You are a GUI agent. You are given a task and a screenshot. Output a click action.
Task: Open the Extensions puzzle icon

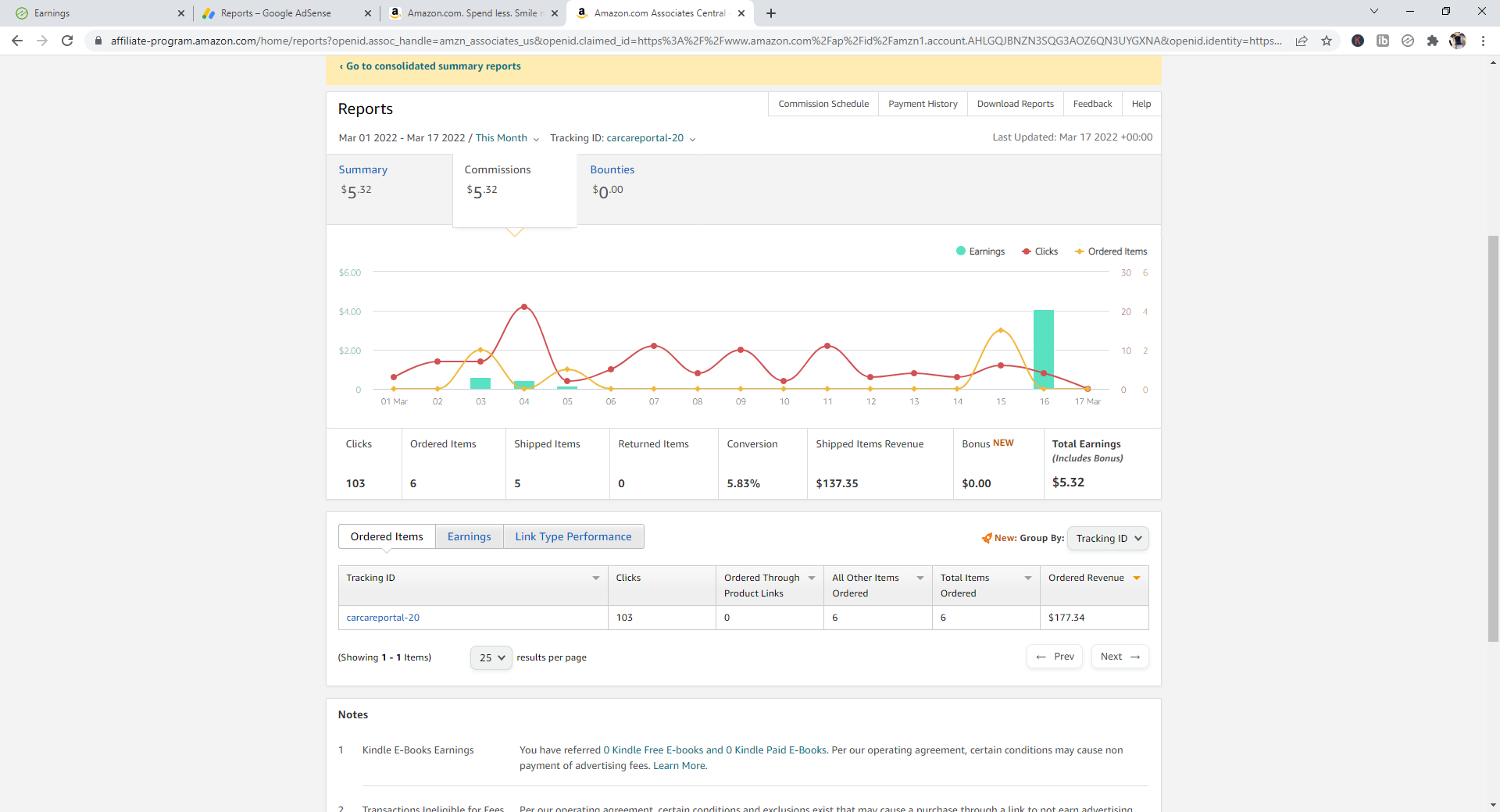pyautogui.click(x=1433, y=41)
